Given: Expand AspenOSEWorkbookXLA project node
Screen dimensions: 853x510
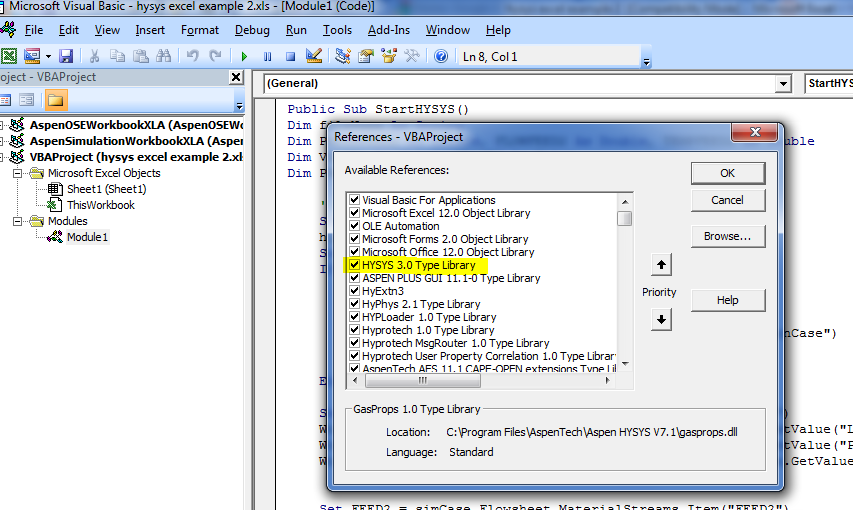Looking at the screenshot, I should (x=2, y=125).
